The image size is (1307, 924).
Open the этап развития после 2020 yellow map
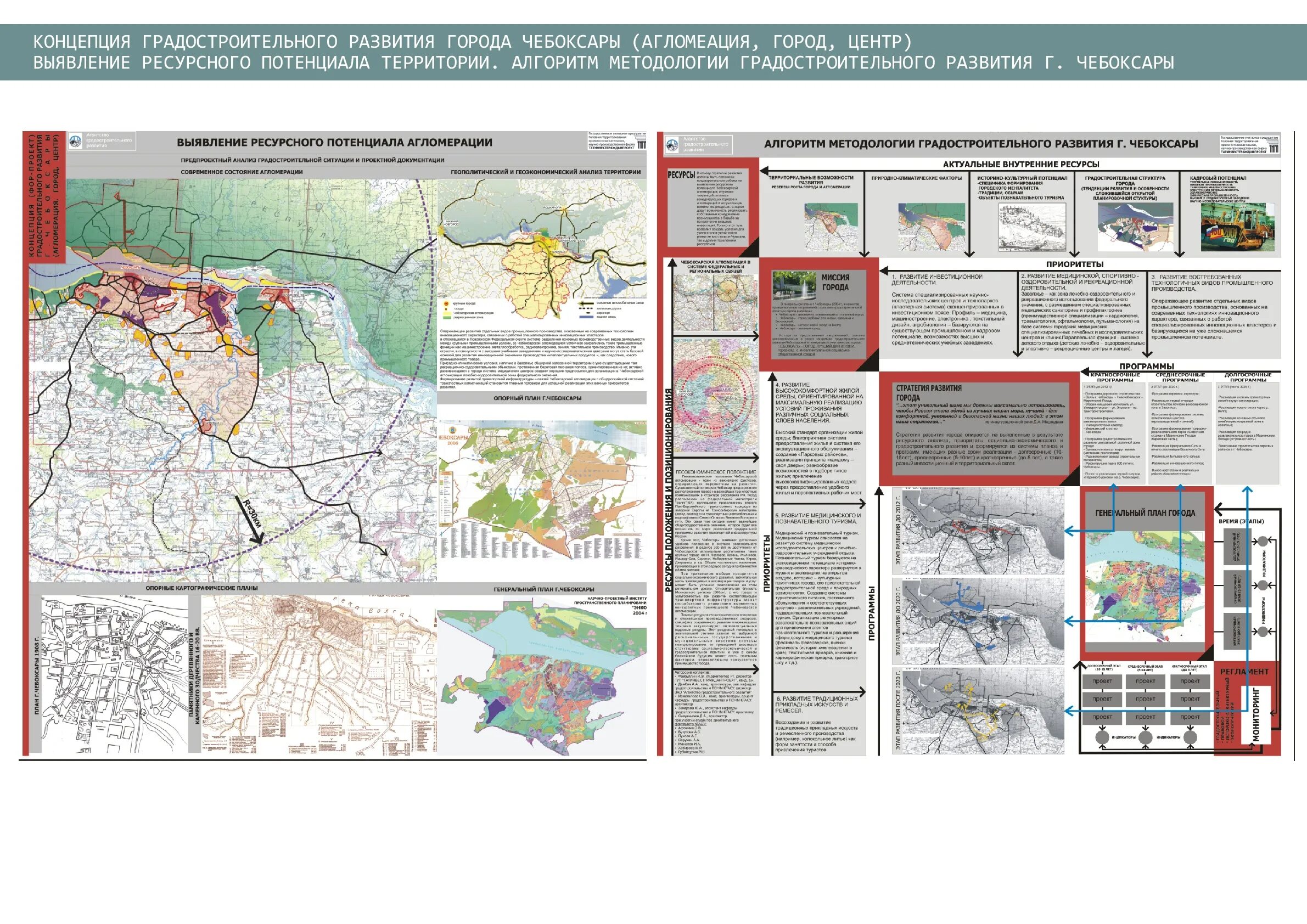pyautogui.click(x=983, y=711)
